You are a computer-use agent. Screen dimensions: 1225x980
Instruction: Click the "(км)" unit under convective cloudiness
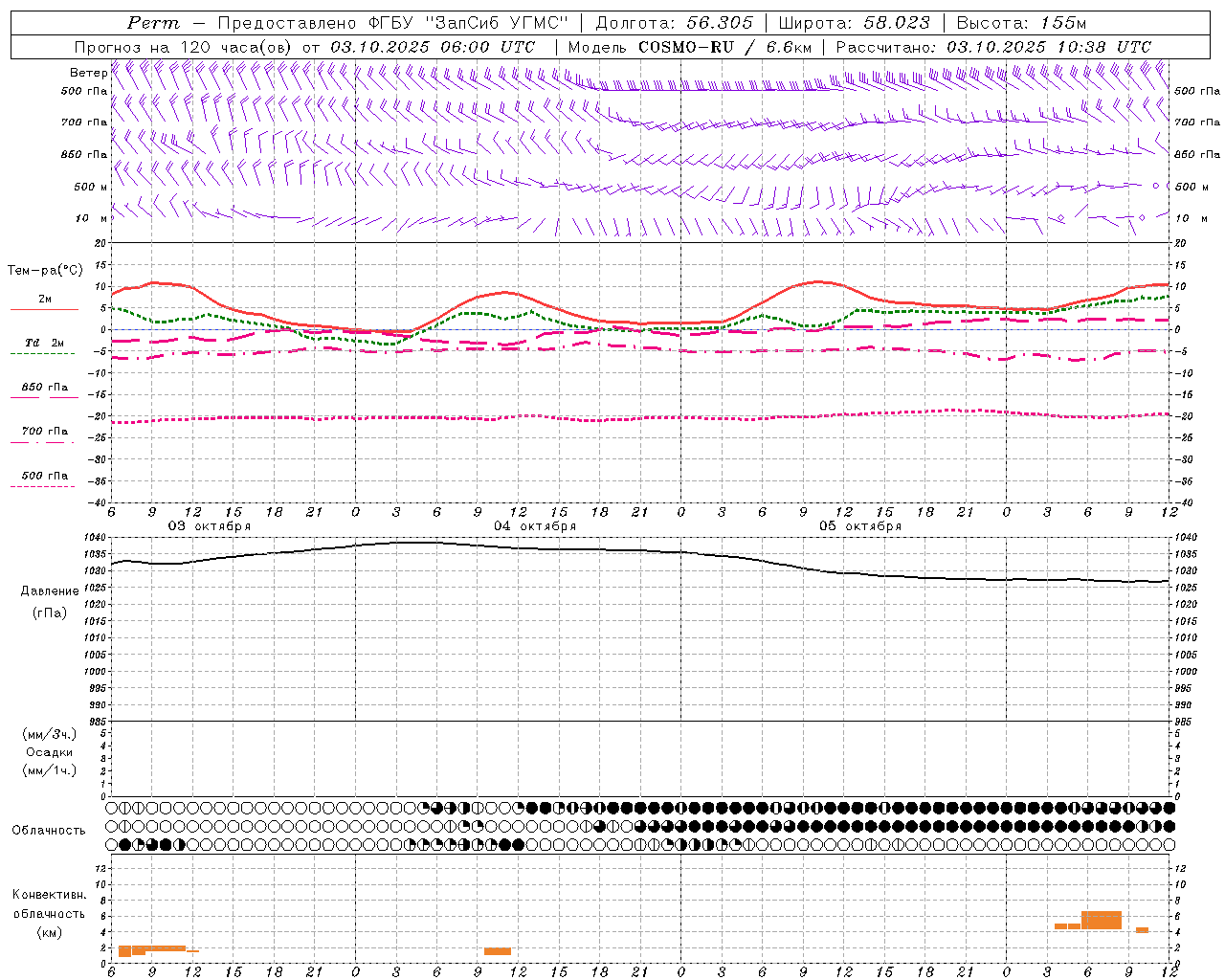pos(49,932)
